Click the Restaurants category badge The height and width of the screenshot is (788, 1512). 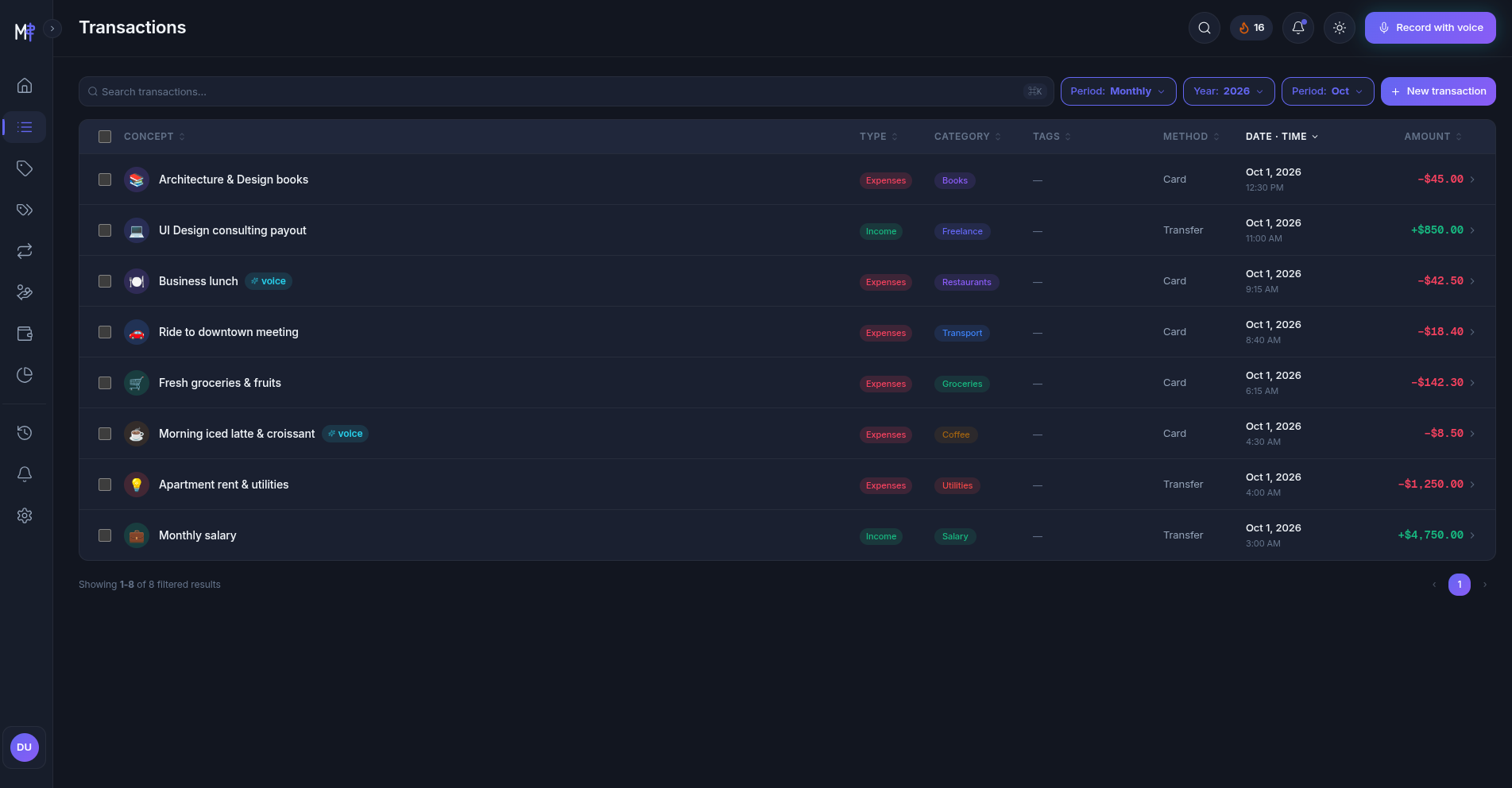(x=966, y=282)
